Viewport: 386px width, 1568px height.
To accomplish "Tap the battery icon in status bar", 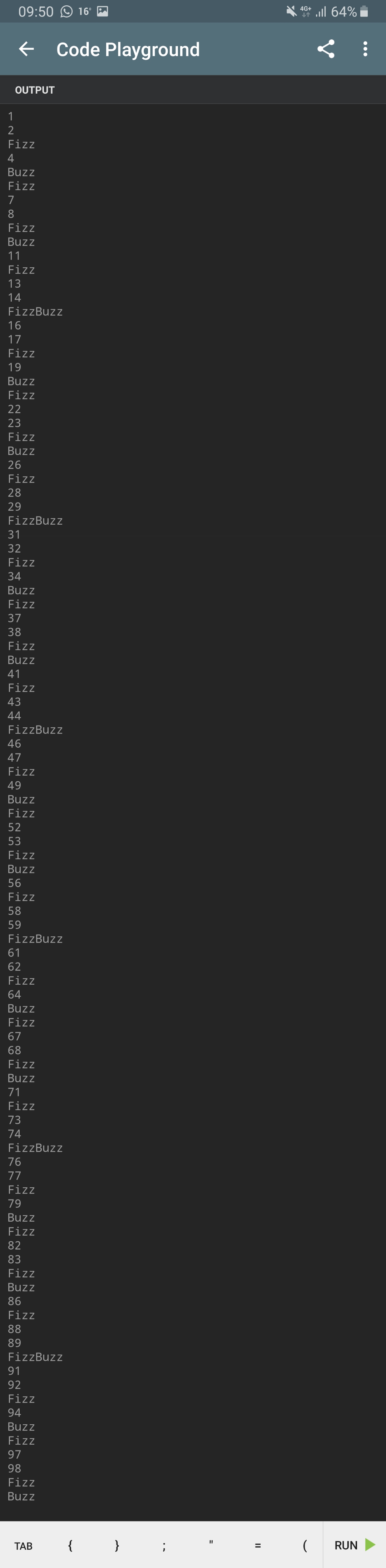I will coord(364,11).
